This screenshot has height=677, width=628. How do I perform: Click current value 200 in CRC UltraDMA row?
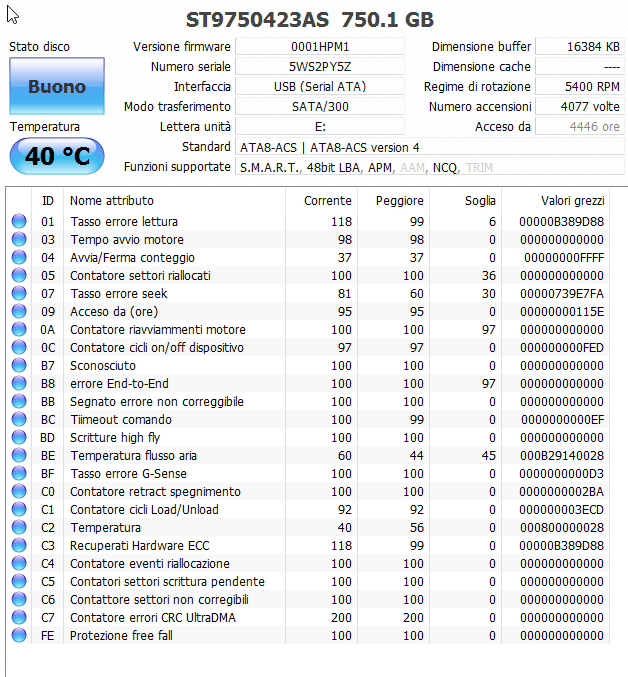point(341,617)
